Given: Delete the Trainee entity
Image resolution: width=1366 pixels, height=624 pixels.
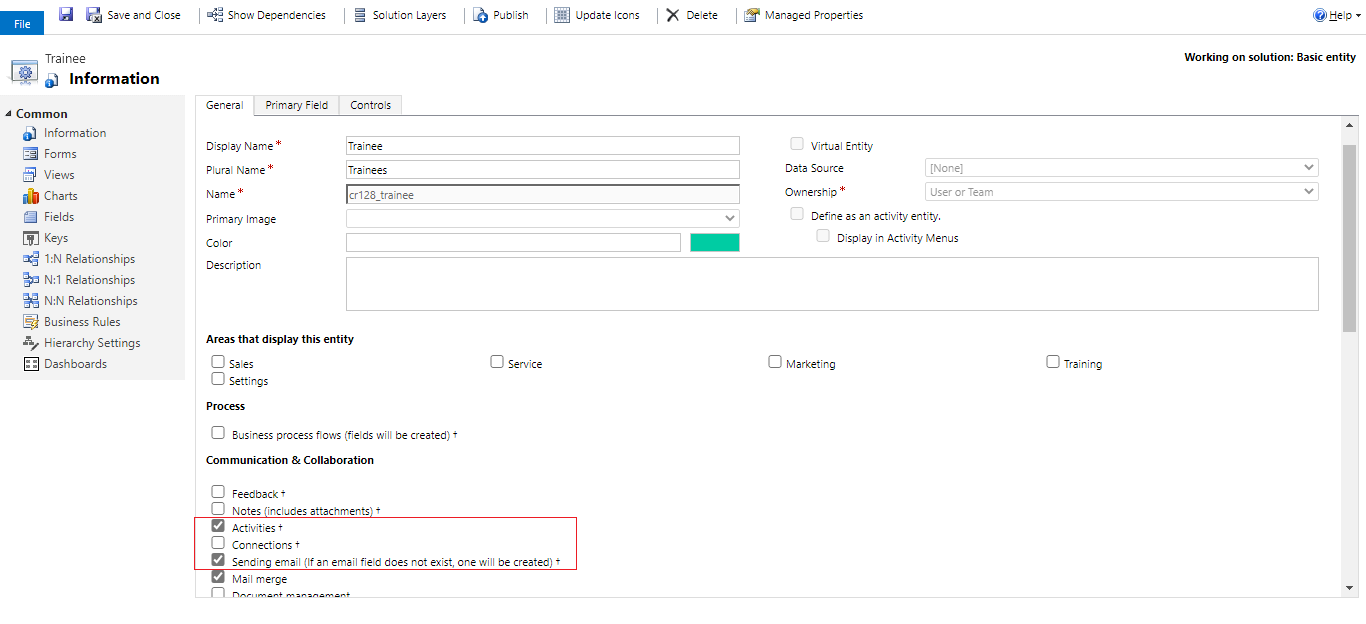Looking at the screenshot, I should click(x=692, y=14).
